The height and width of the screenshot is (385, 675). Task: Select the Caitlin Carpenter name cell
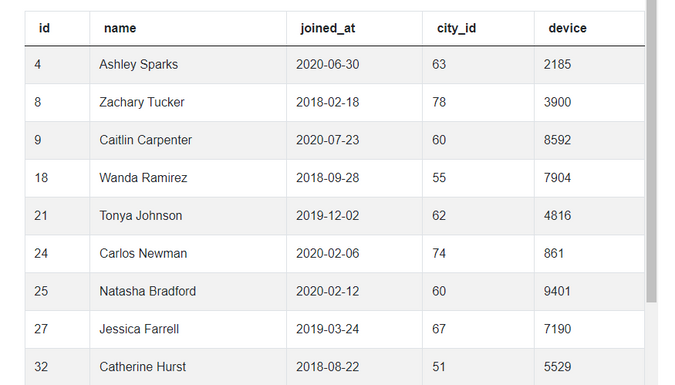click(188, 140)
